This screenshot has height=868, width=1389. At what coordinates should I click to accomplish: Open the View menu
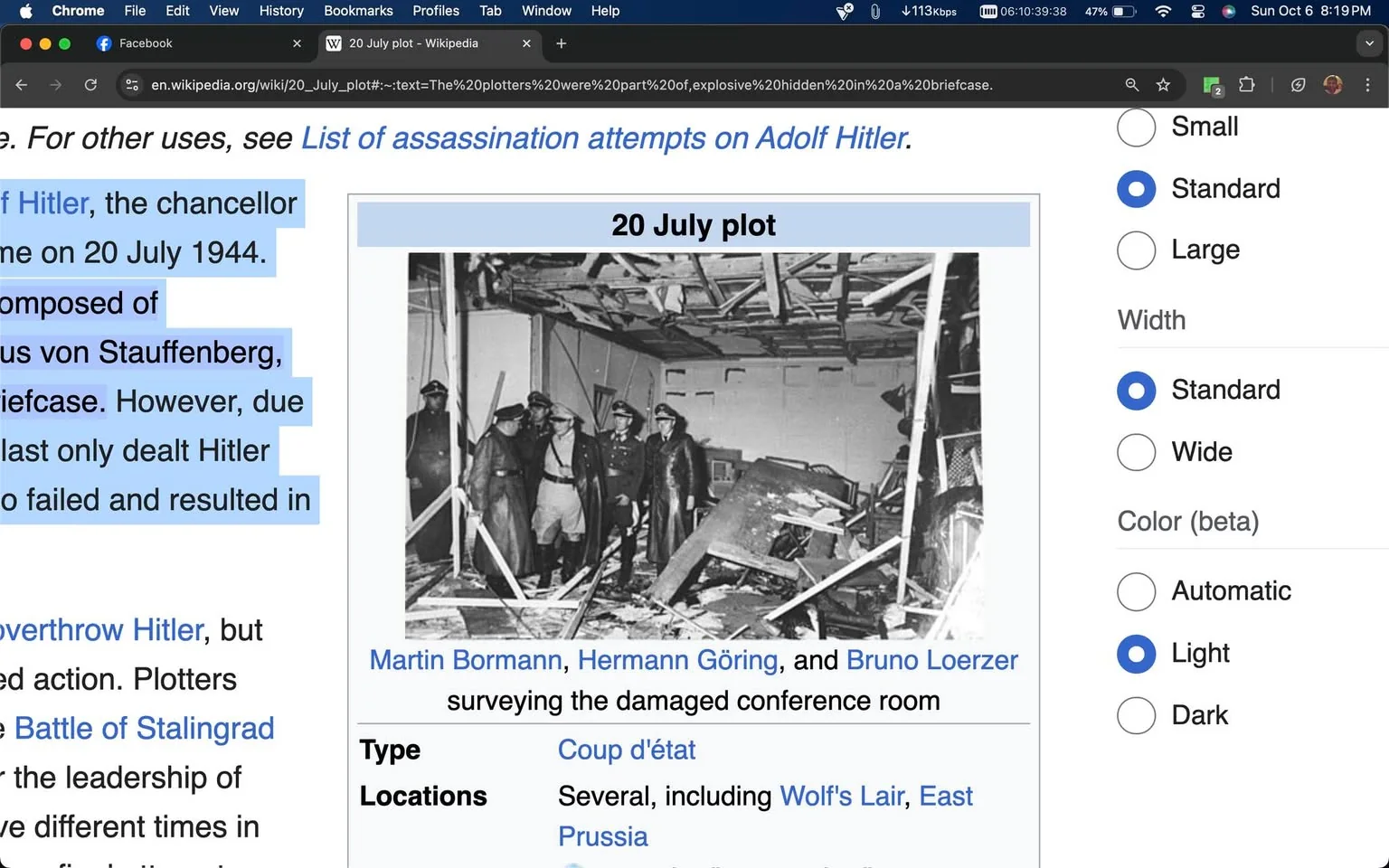(x=223, y=11)
